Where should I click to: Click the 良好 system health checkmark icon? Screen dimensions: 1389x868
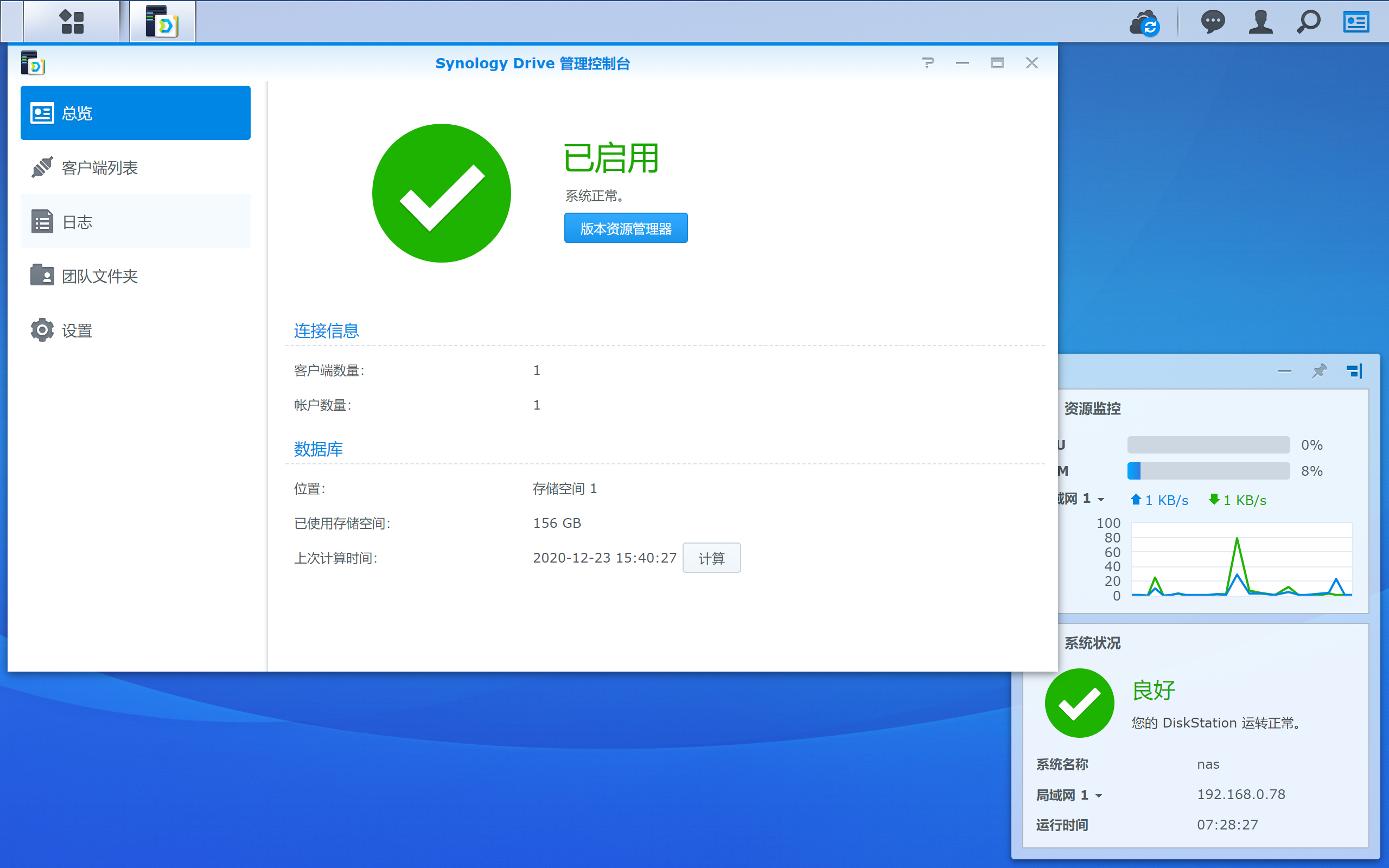point(1080,703)
